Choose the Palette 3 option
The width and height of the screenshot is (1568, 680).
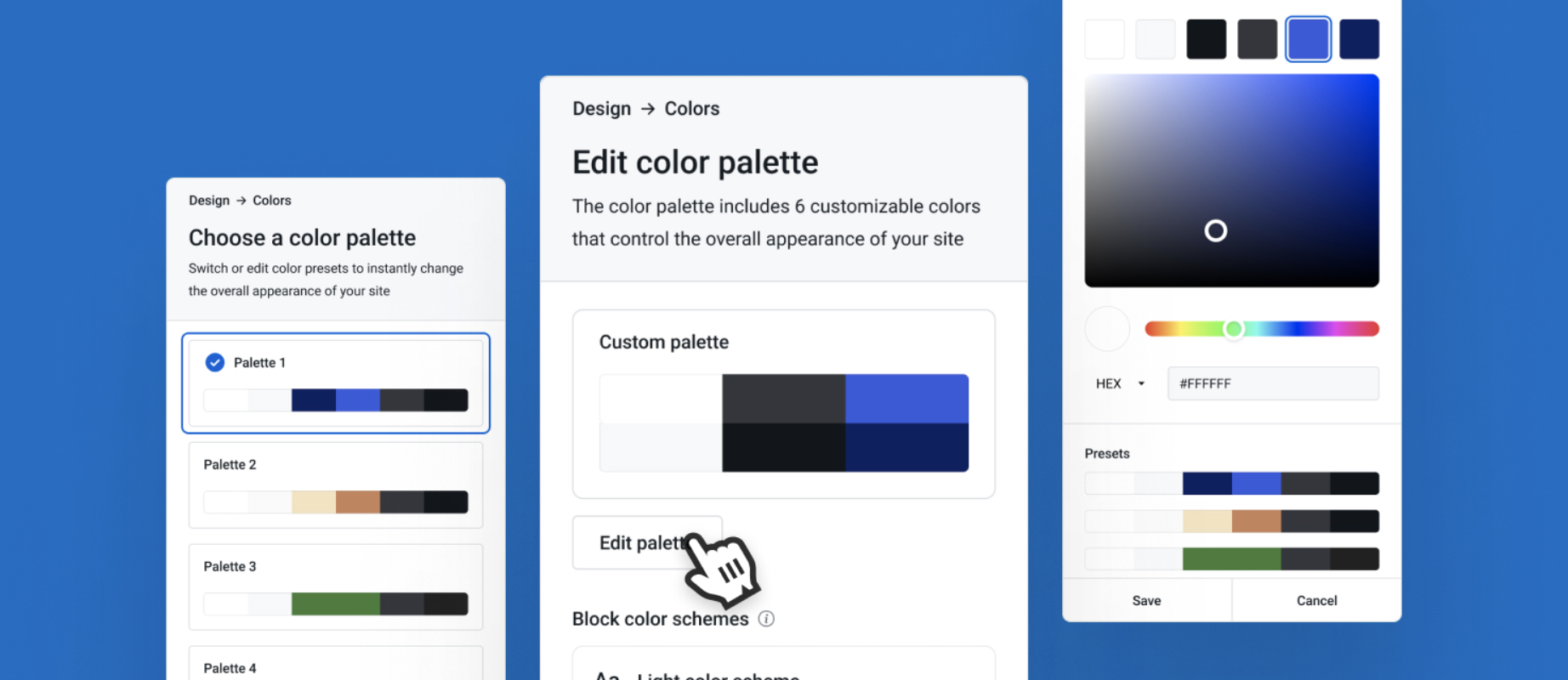[x=336, y=587]
